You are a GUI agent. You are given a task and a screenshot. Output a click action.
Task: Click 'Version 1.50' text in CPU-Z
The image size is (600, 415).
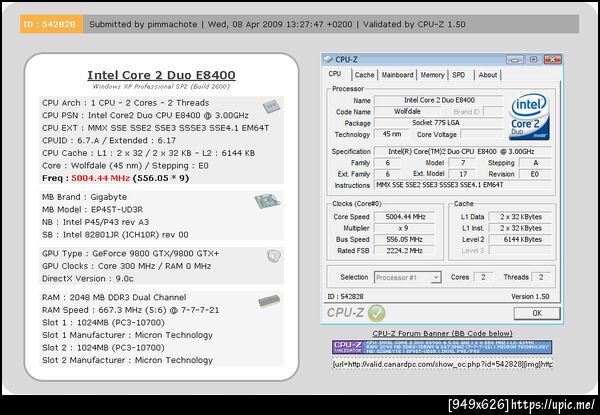click(530, 296)
